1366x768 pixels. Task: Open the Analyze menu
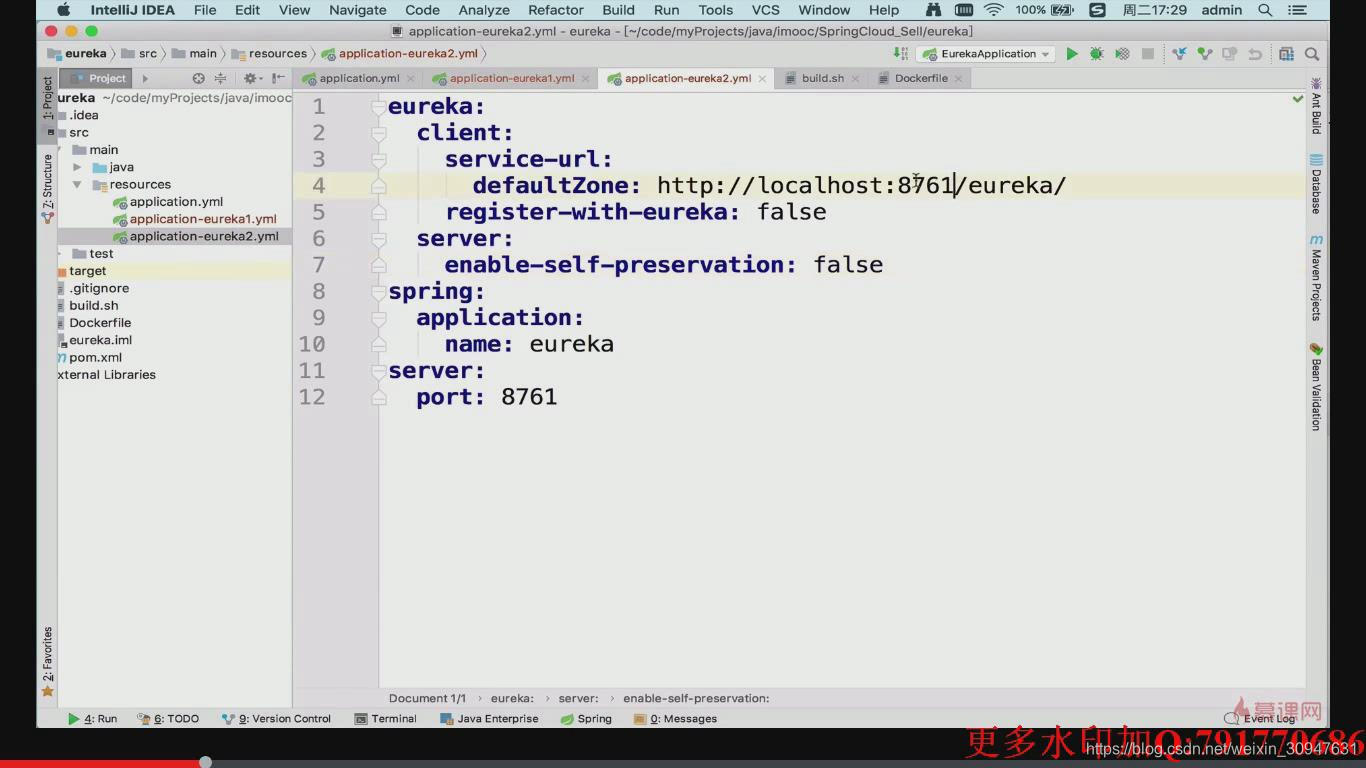pyautogui.click(x=484, y=10)
